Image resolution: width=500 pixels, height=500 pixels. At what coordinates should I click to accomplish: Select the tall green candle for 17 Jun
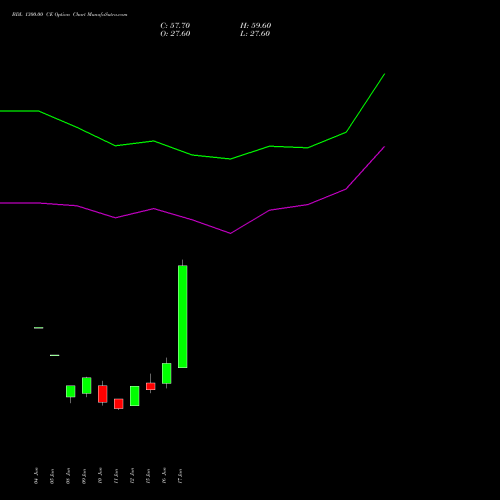click(183, 317)
